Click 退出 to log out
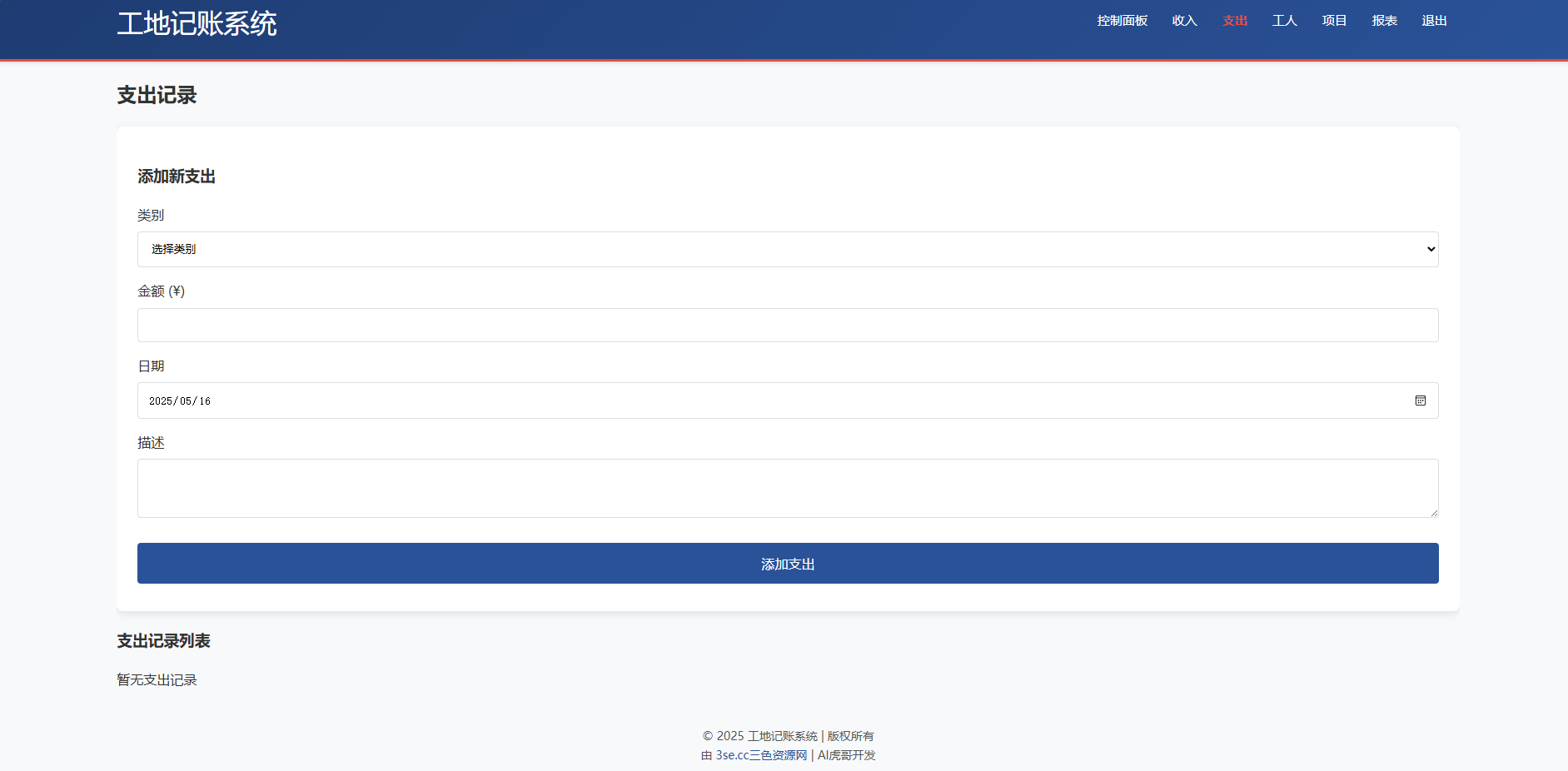Screen dimensions: 1568x771 coord(1434,21)
